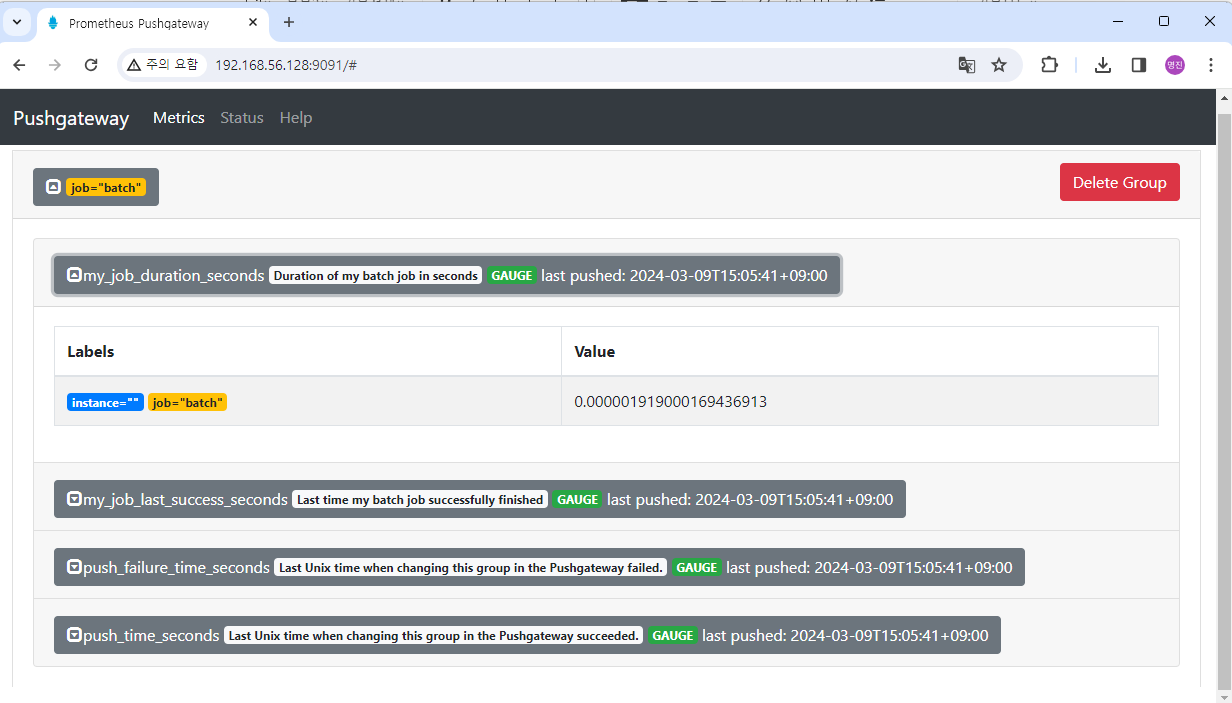This screenshot has width=1232, height=703.
Task: Expand the push_time_seconds metric
Action: [x=527, y=635]
